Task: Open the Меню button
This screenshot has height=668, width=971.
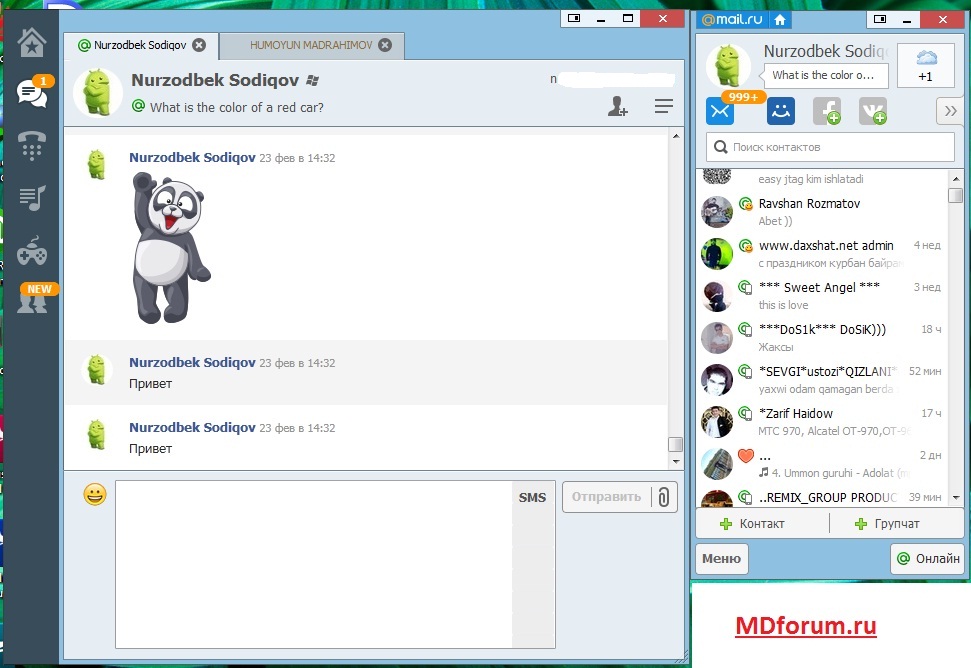Action: 721,559
